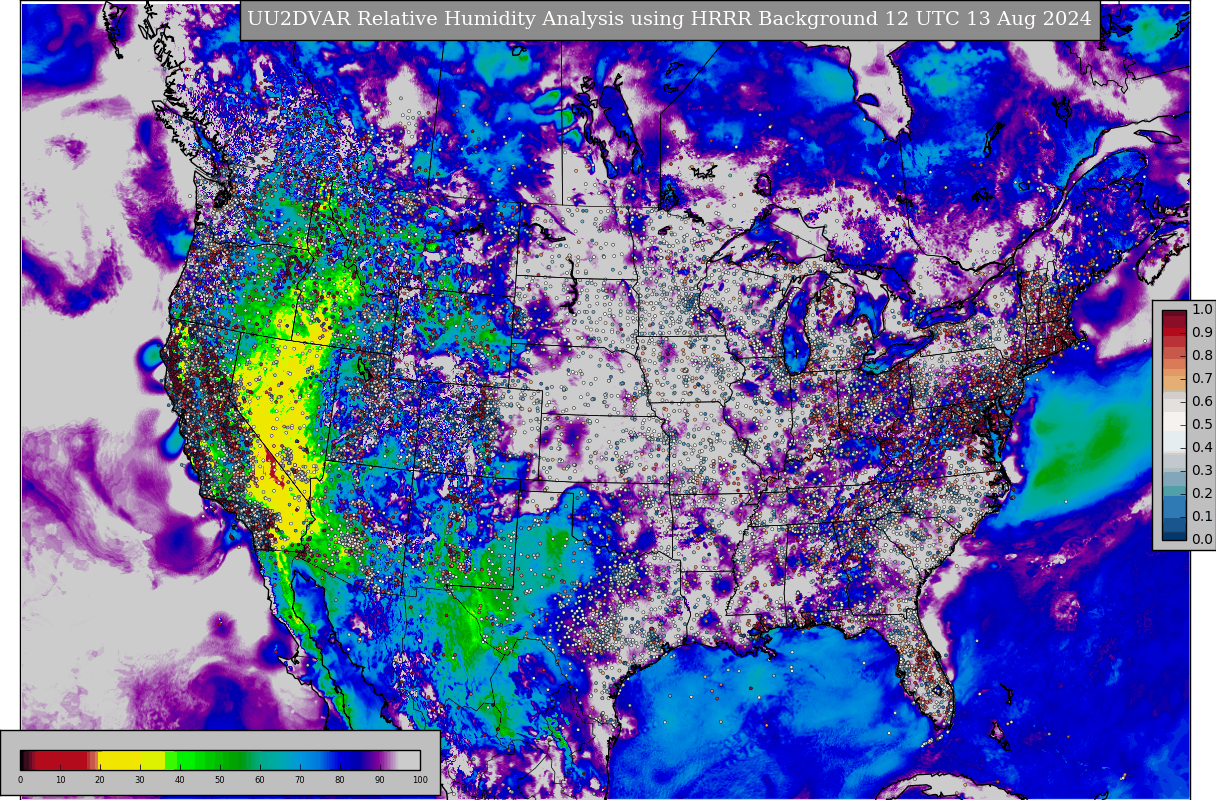
Task: Click the 0.2 label on the vertical colorbar
Action: [1202, 494]
